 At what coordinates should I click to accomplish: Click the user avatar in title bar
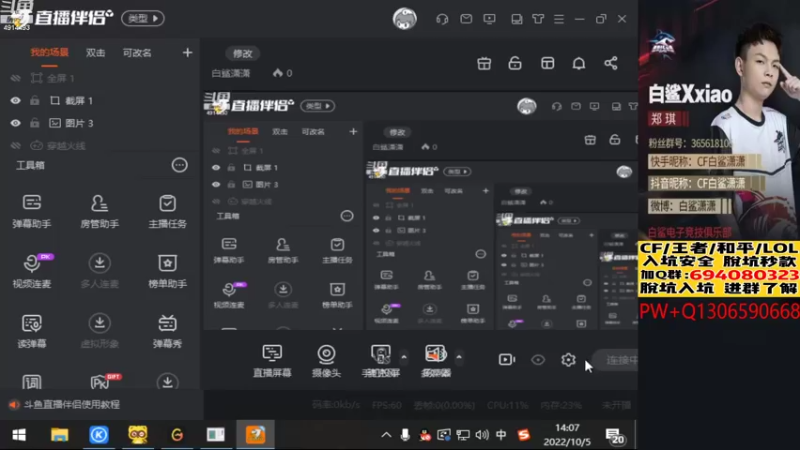pos(405,19)
